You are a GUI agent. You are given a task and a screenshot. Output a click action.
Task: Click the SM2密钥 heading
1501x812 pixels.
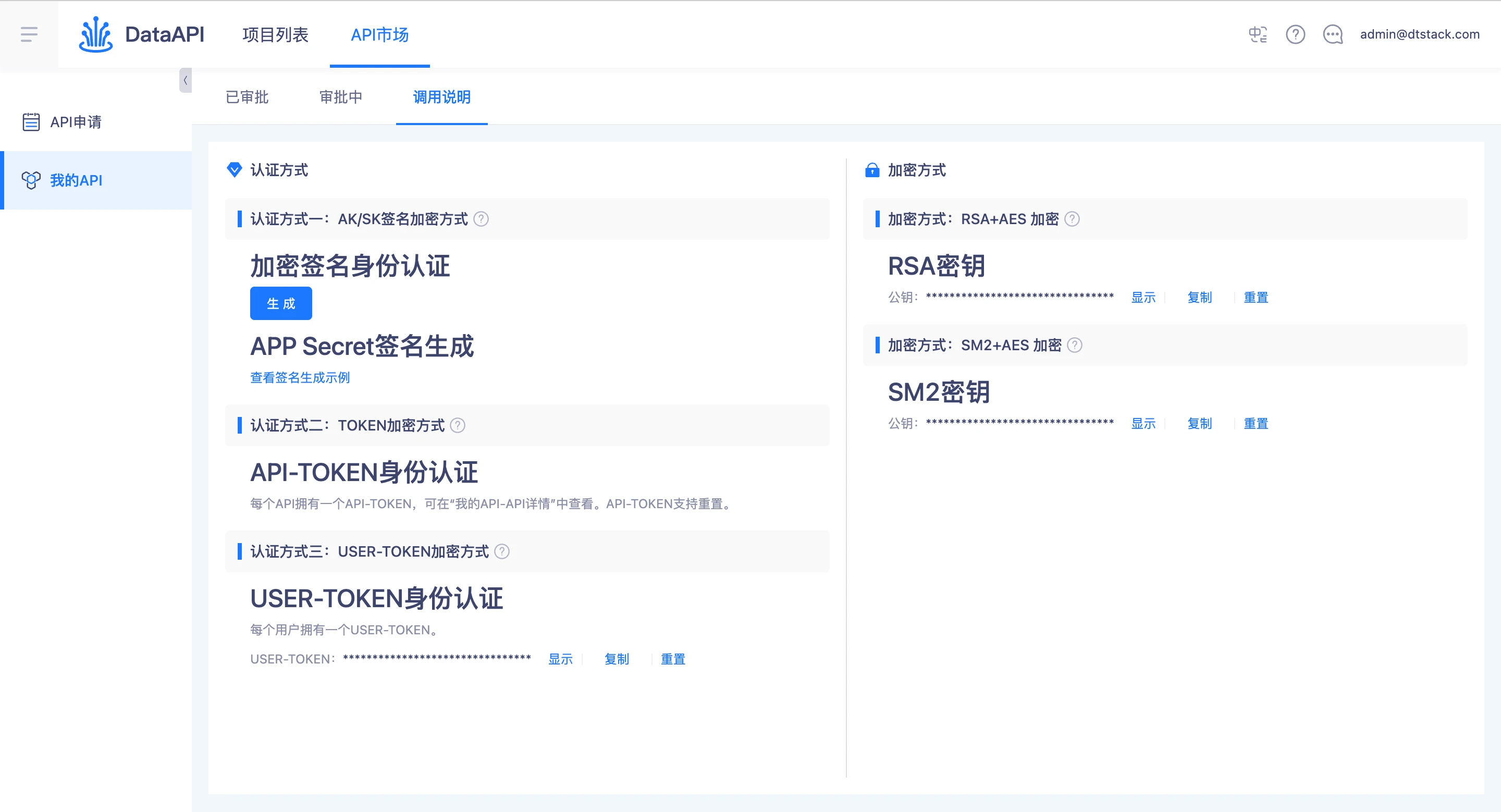click(939, 392)
